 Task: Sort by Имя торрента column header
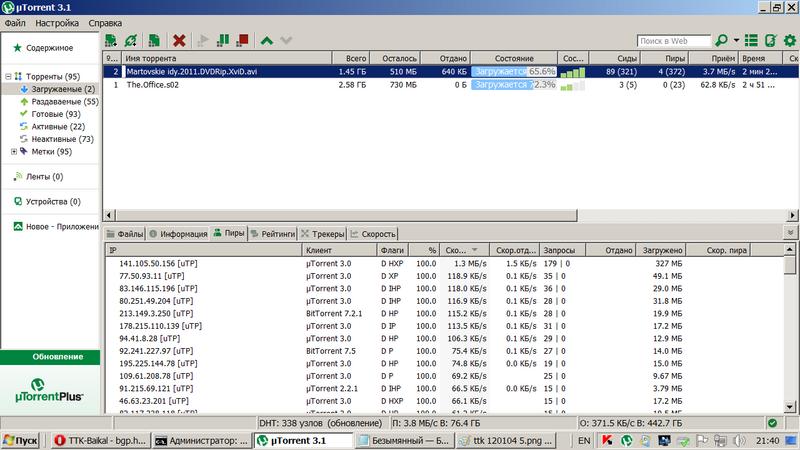point(227,58)
